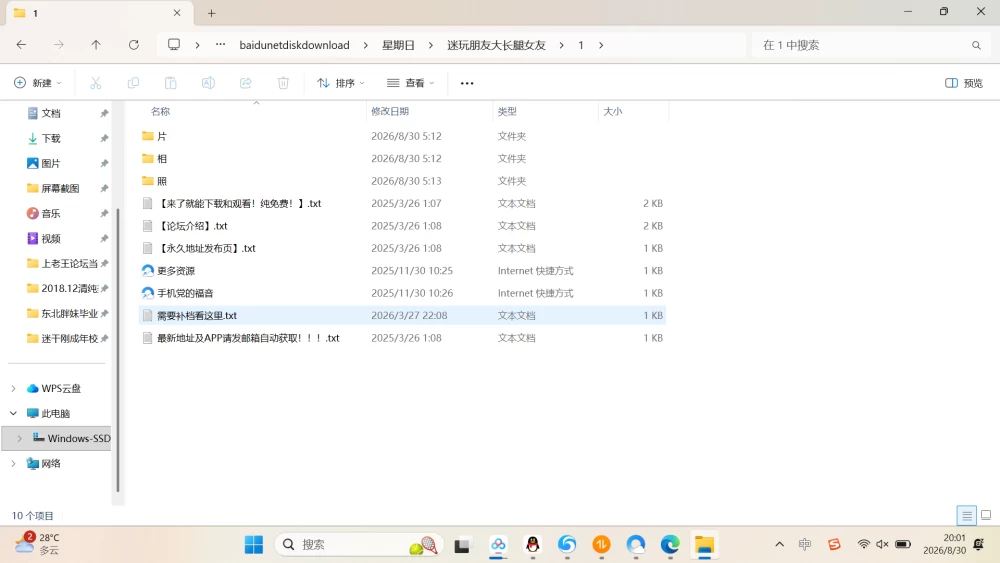Click the Delete trash can icon

pos(283,83)
